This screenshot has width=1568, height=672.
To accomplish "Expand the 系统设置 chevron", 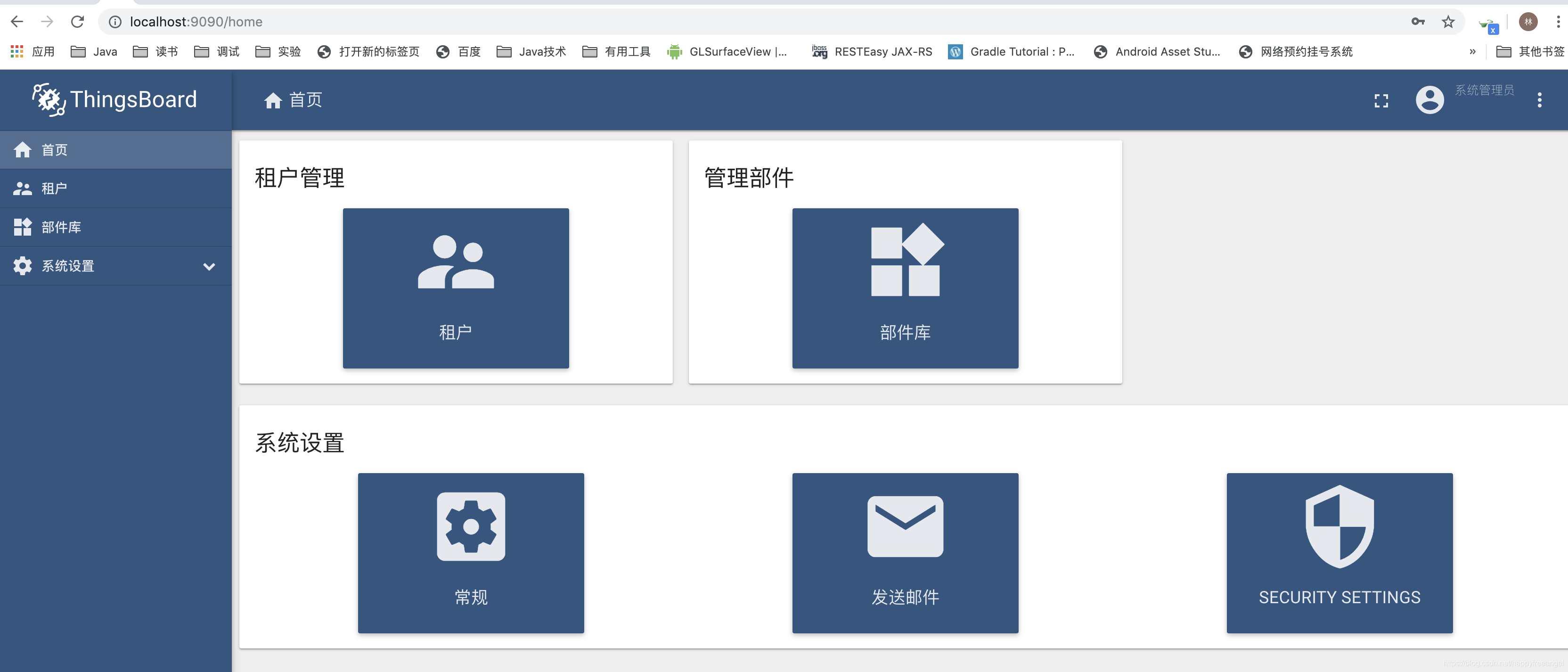I will (x=209, y=267).
